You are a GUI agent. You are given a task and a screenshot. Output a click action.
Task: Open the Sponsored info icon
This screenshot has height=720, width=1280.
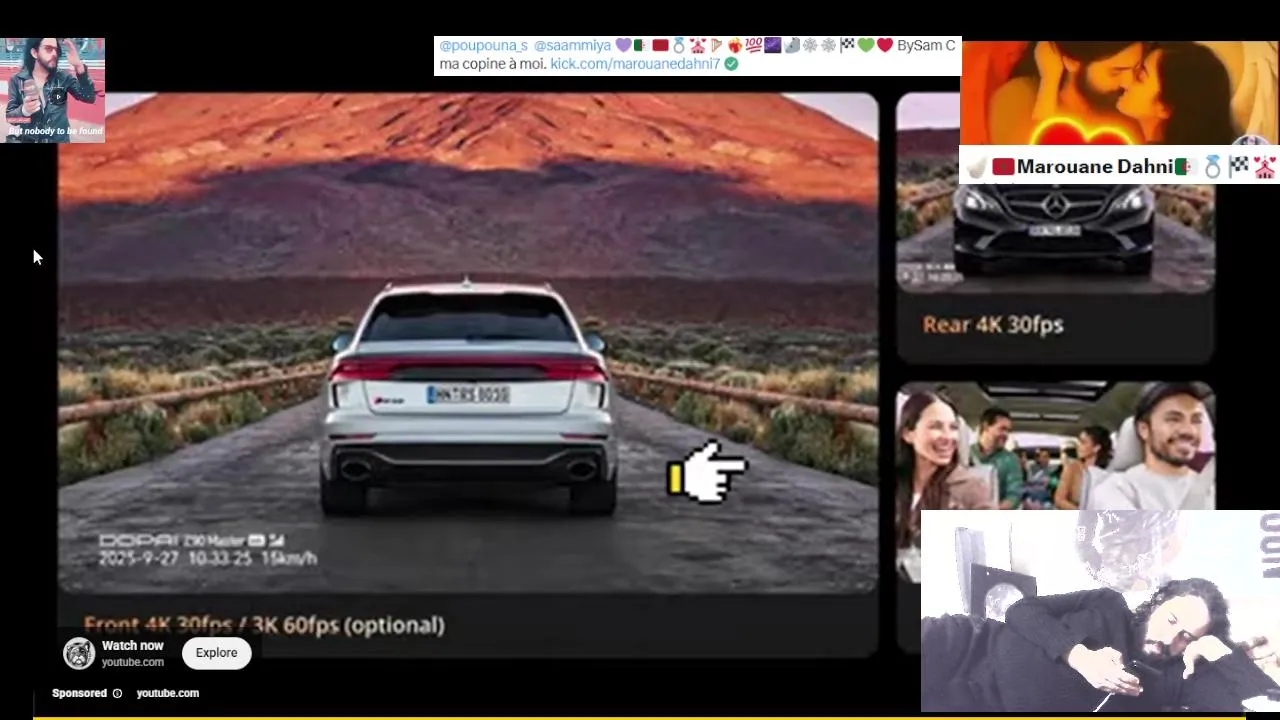(117, 693)
